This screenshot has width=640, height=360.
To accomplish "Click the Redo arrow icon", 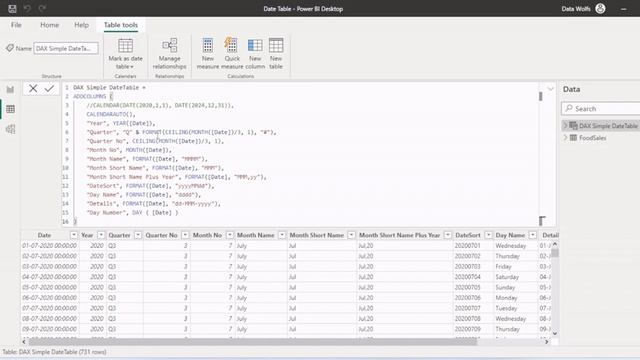I will point(42,9).
